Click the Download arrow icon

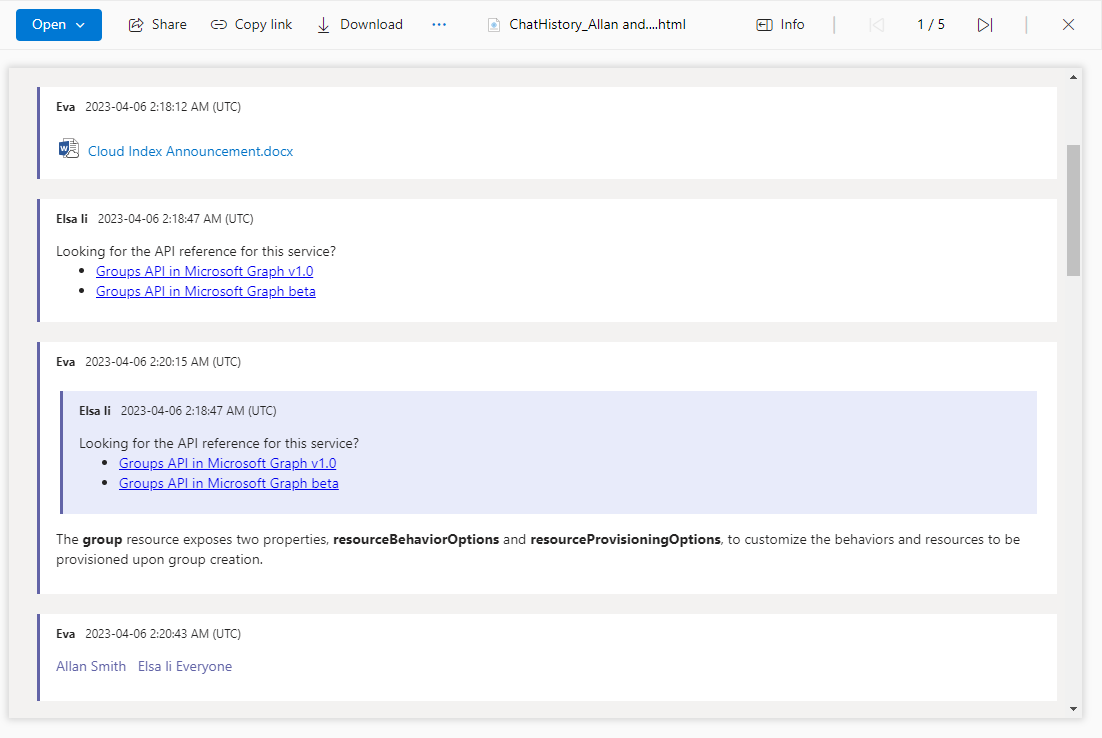(323, 25)
